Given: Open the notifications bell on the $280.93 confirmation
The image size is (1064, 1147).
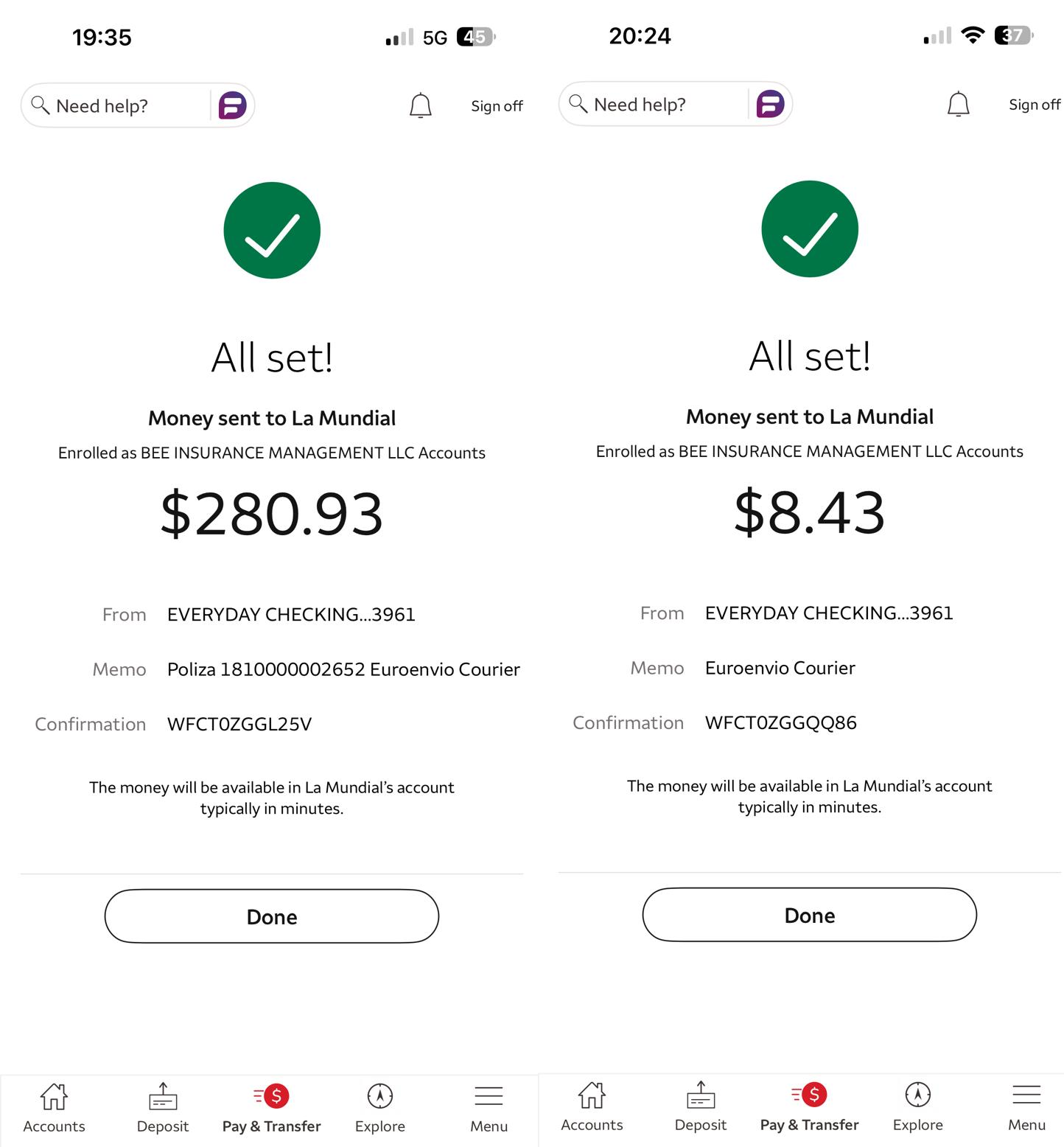Looking at the screenshot, I should click(x=420, y=105).
